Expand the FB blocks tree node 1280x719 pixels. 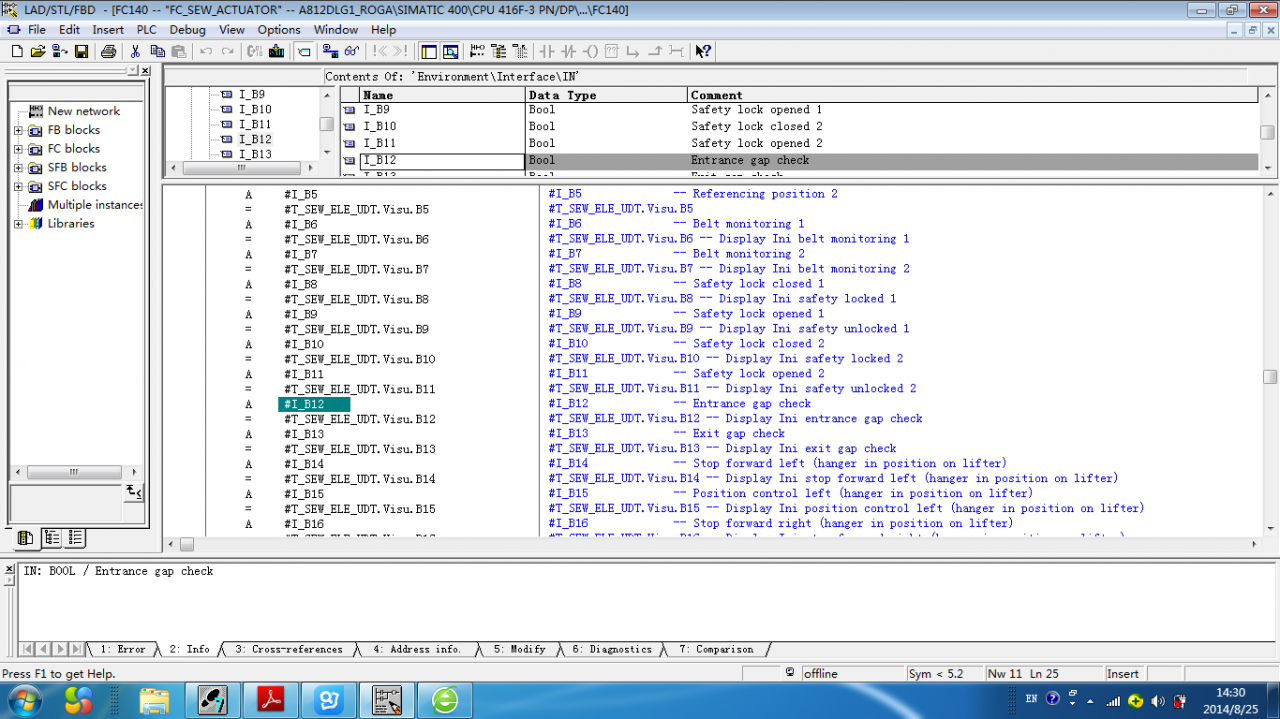[19, 130]
